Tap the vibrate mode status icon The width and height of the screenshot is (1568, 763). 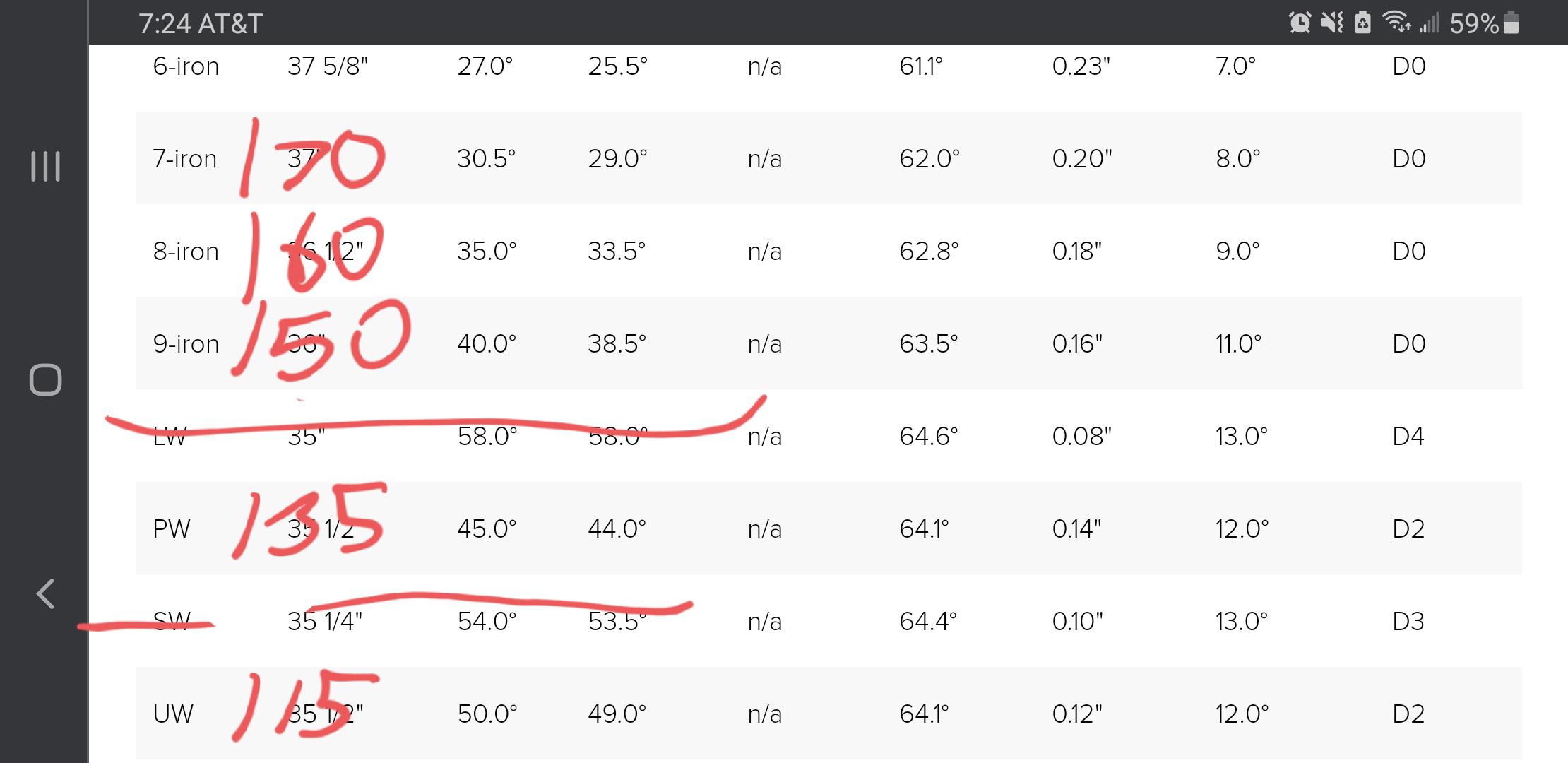[1331, 23]
